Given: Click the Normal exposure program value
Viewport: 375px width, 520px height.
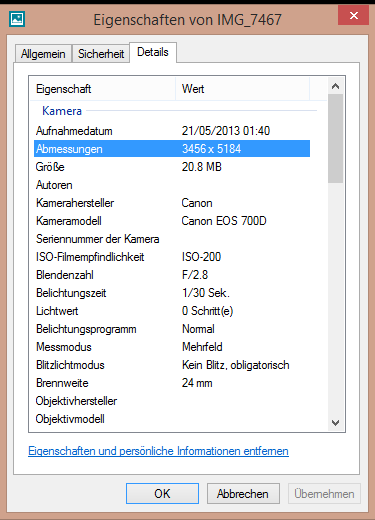Looking at the screenshot, I should 198,329.
